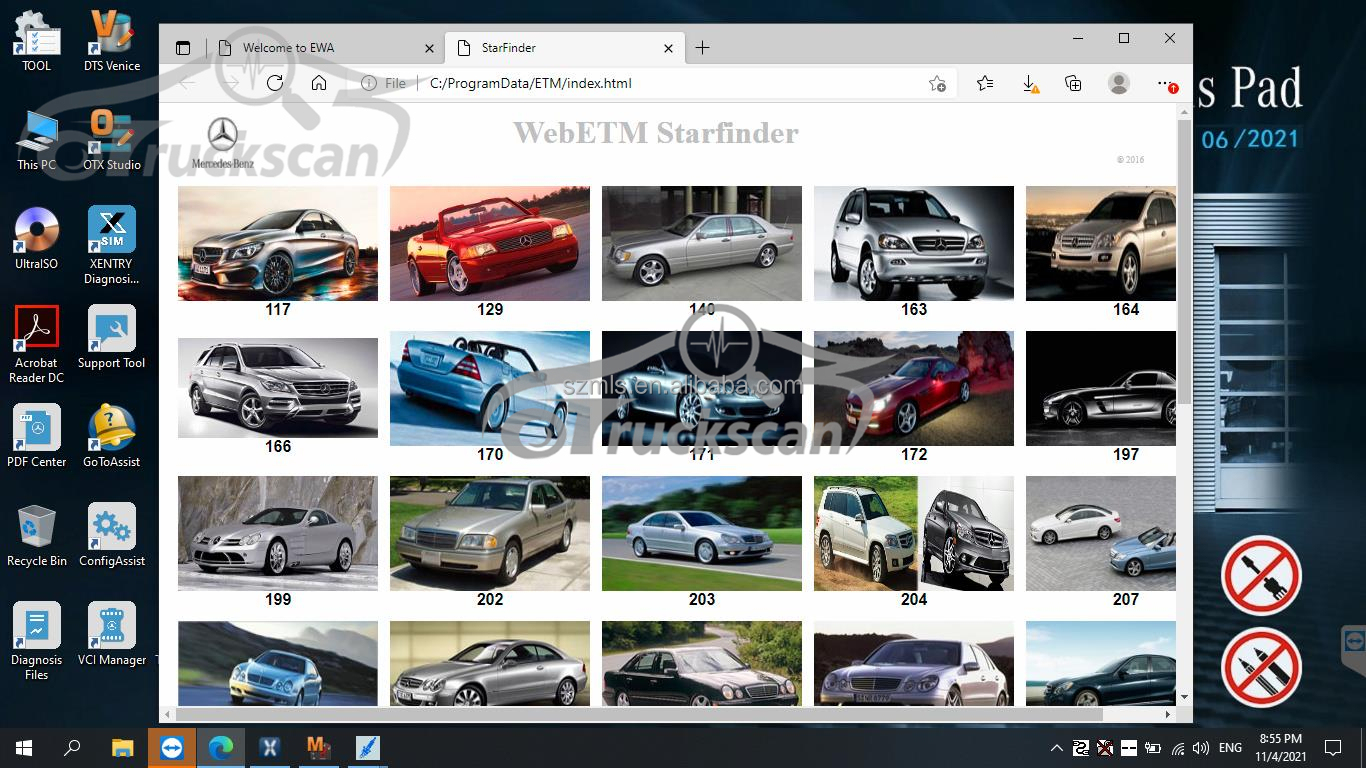The width and height of the screenshot is (1366, 768).
Task: Launch DTS Venice from desktop
Action: [112, 40]
